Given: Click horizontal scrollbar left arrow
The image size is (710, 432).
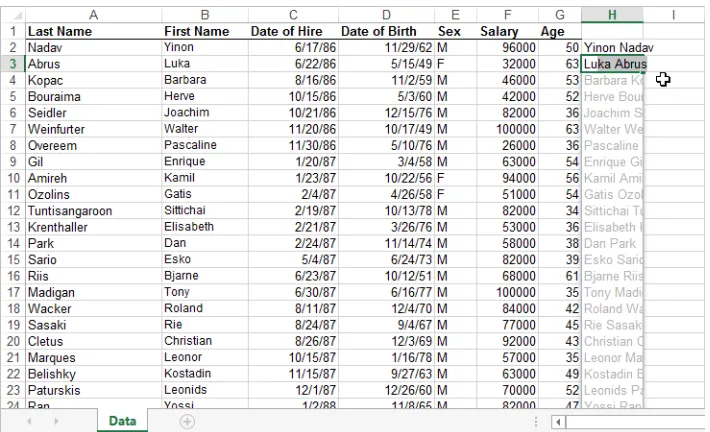Looking at the screenshot, I should tap(558, 422).
